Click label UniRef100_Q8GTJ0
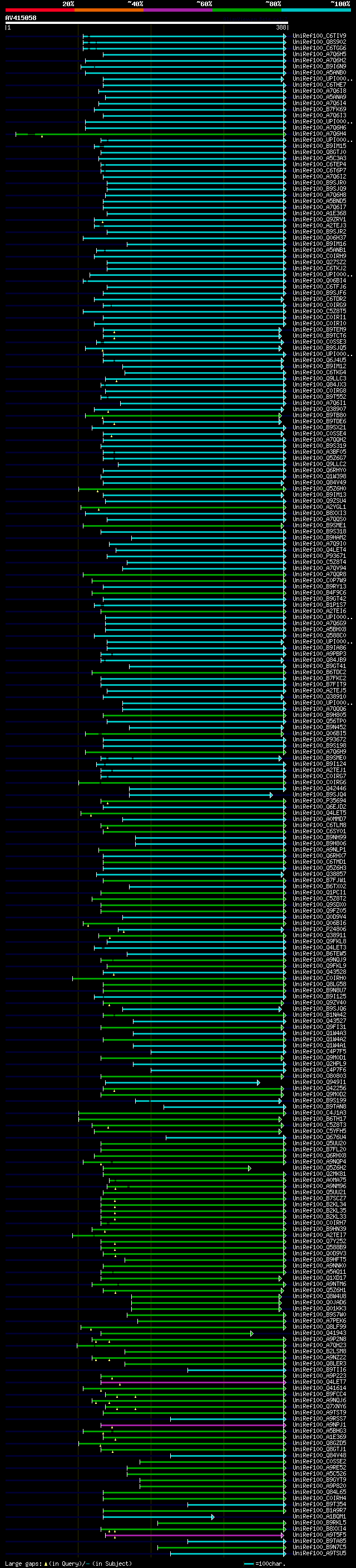The width and height of the screenshot is (356, 1568). point(319,152)
